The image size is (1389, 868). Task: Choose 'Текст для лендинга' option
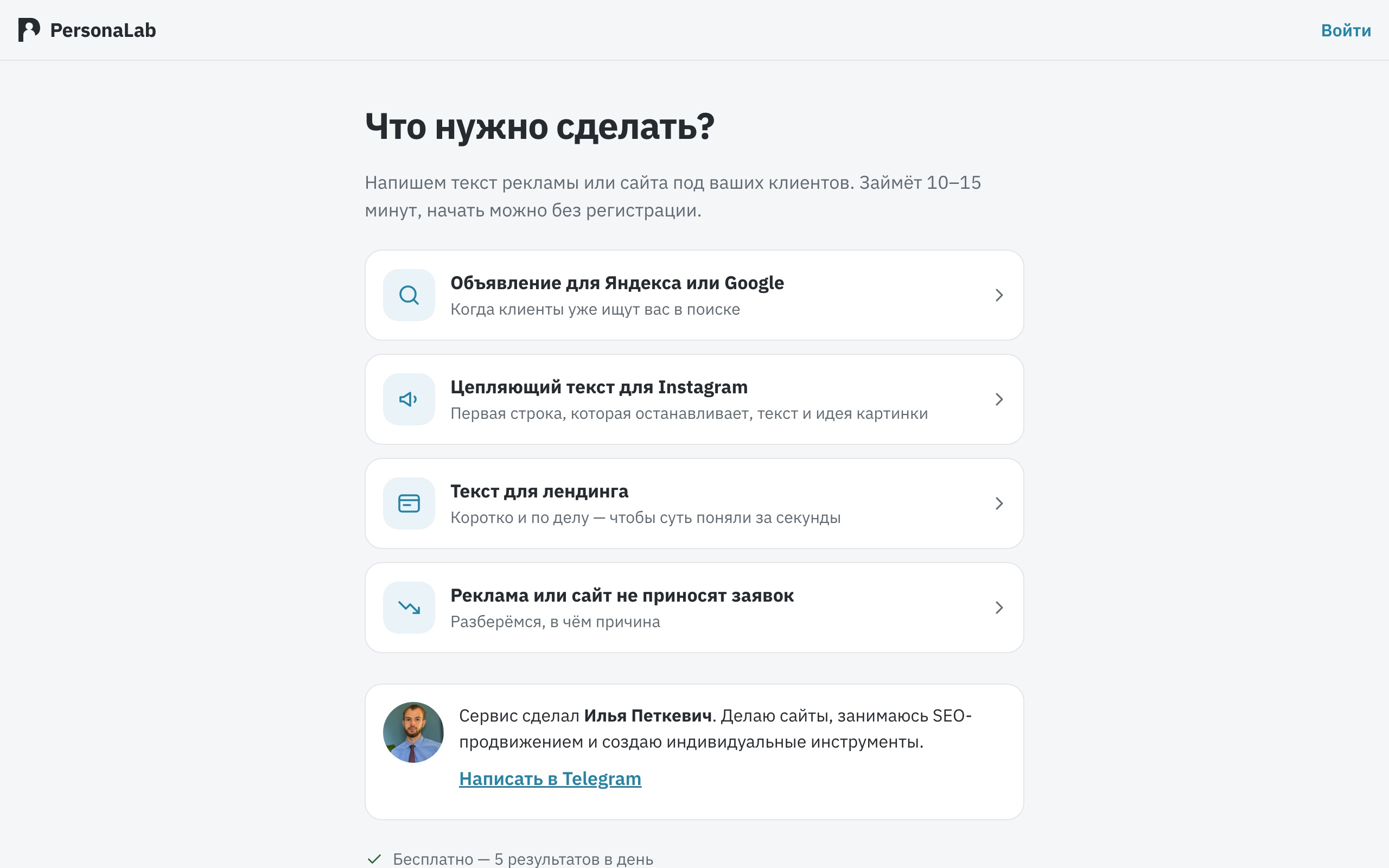(694, 503)
